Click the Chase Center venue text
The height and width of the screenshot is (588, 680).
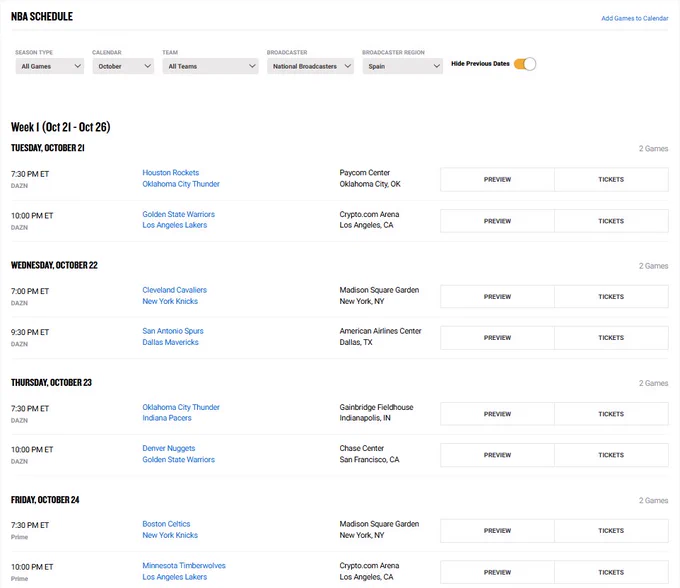pyautogui.click(x=362, y=448)
